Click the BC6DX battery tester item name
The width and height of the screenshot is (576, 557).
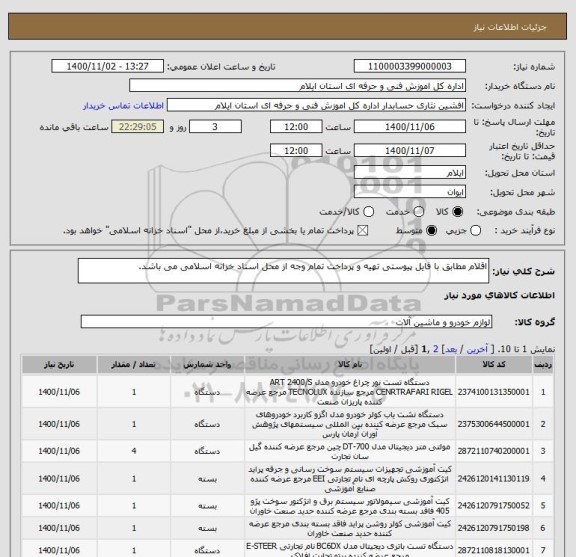pos(350,550)
